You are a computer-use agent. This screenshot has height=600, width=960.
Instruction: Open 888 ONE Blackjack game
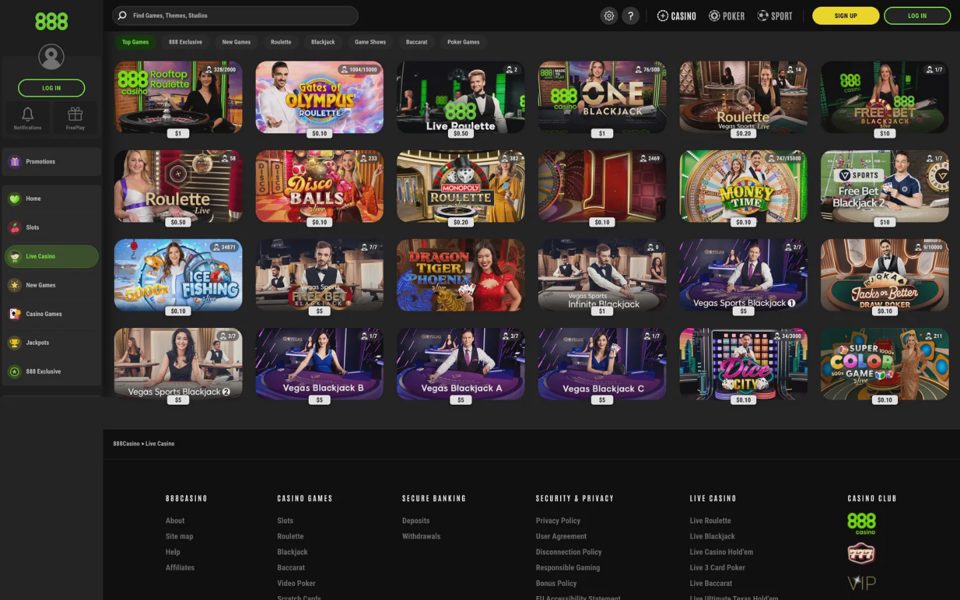(602, 97)
